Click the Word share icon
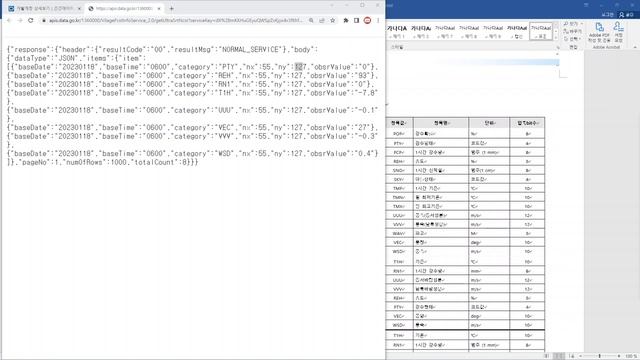640x360 pixels. point(626,15)
